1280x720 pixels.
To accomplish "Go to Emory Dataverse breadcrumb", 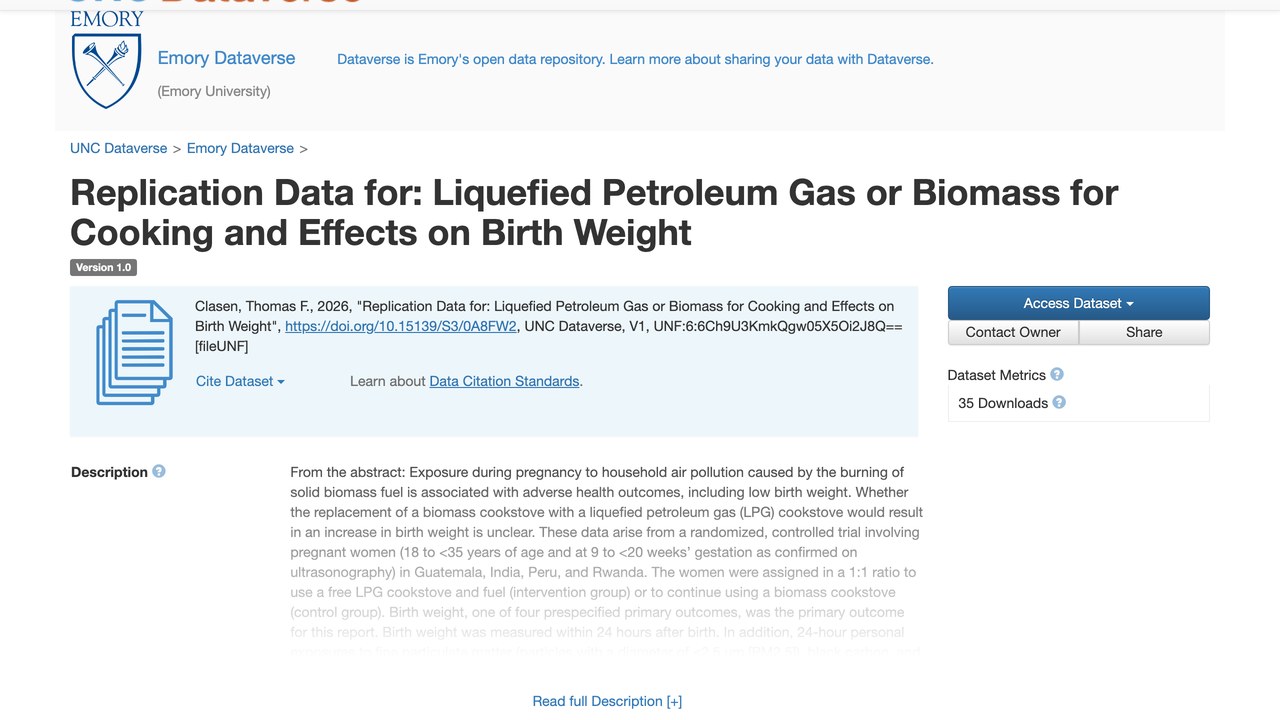I will pos(240,148).
